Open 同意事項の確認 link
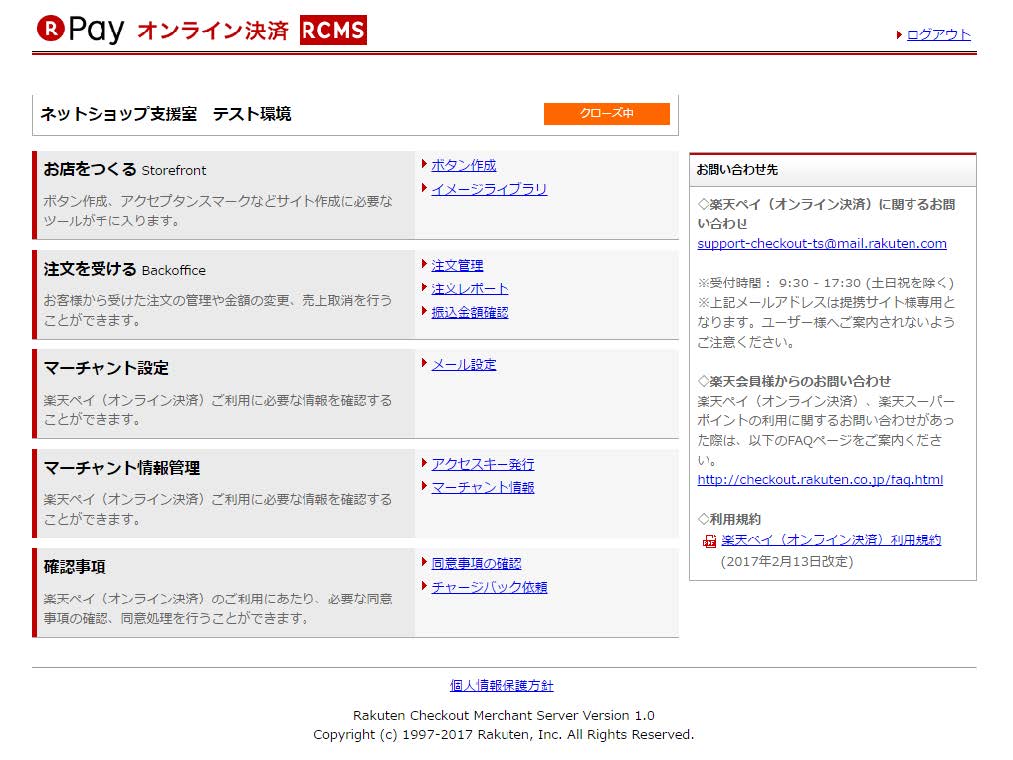This screenshot has width=1013, height=760. point(476,564)
